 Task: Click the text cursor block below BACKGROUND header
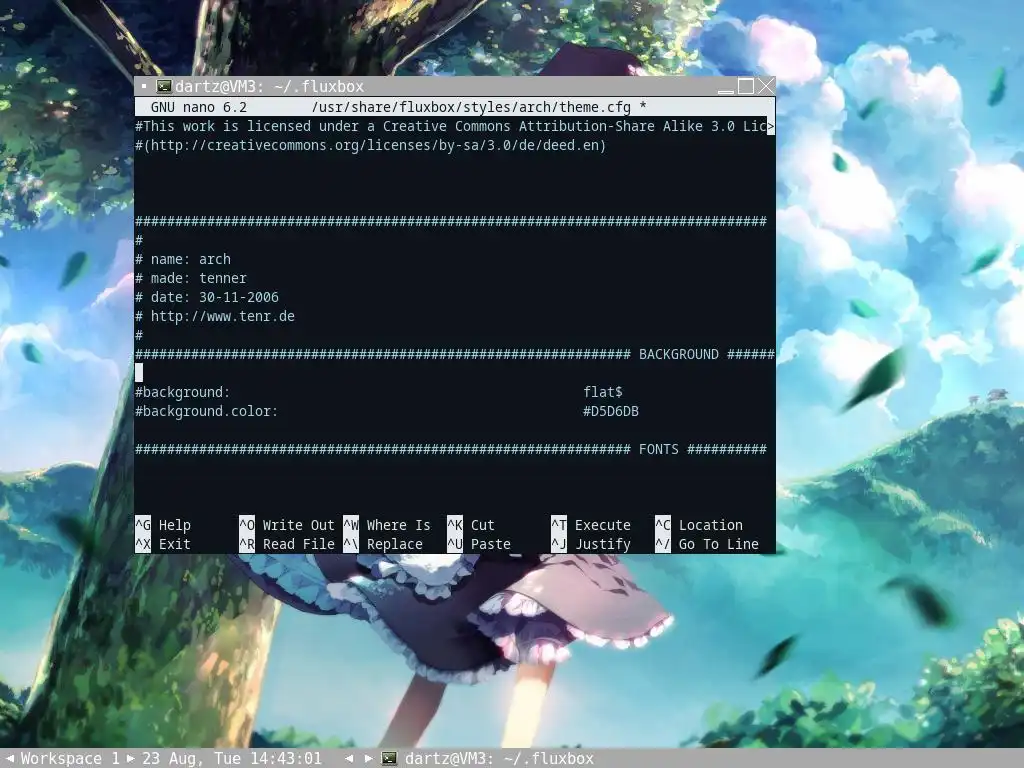139,373
